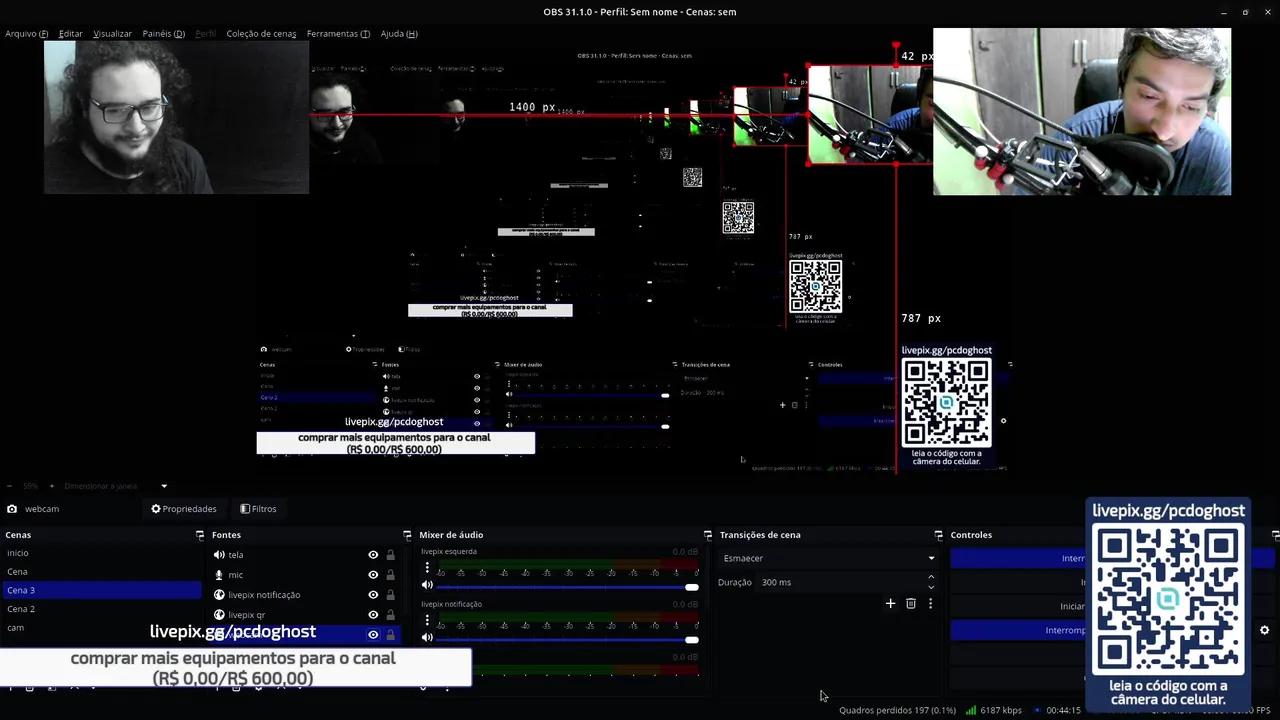
Task: Open the Editar menu
Action: [x=70, y=33]
